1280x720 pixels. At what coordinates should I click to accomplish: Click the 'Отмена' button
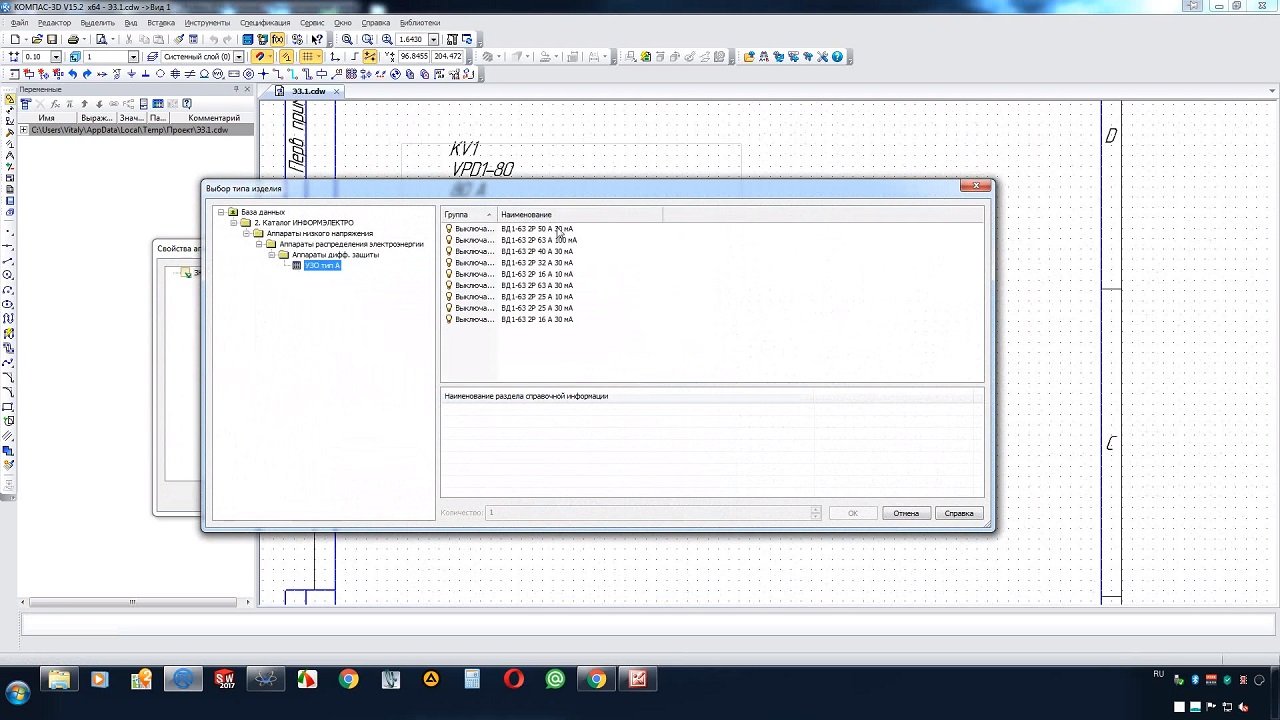point(906,513)
